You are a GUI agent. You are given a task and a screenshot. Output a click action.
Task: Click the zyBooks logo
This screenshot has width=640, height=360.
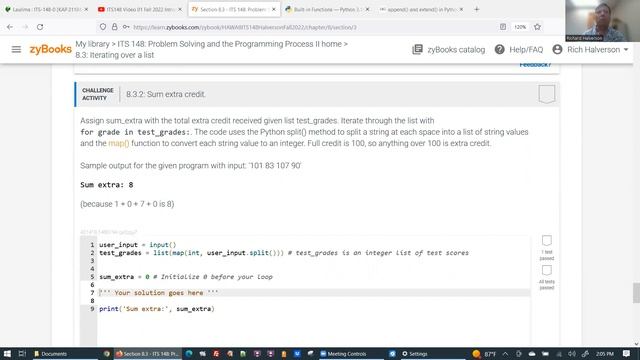point(51,49)
